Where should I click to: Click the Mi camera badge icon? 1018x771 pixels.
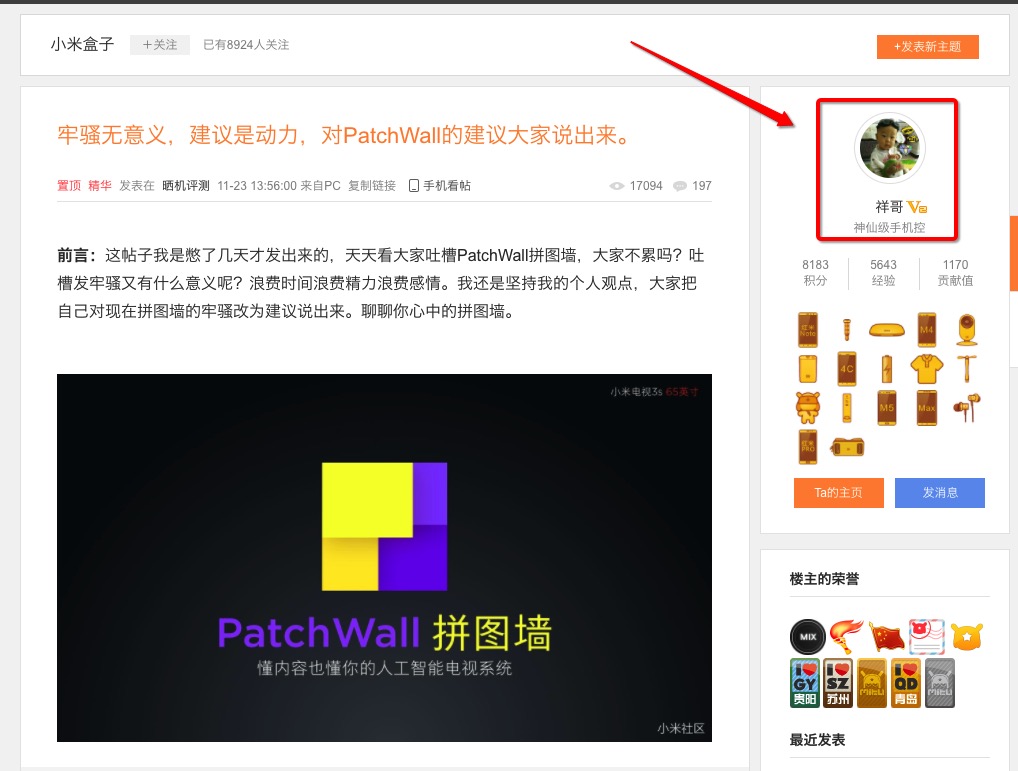tap(967, 330)
